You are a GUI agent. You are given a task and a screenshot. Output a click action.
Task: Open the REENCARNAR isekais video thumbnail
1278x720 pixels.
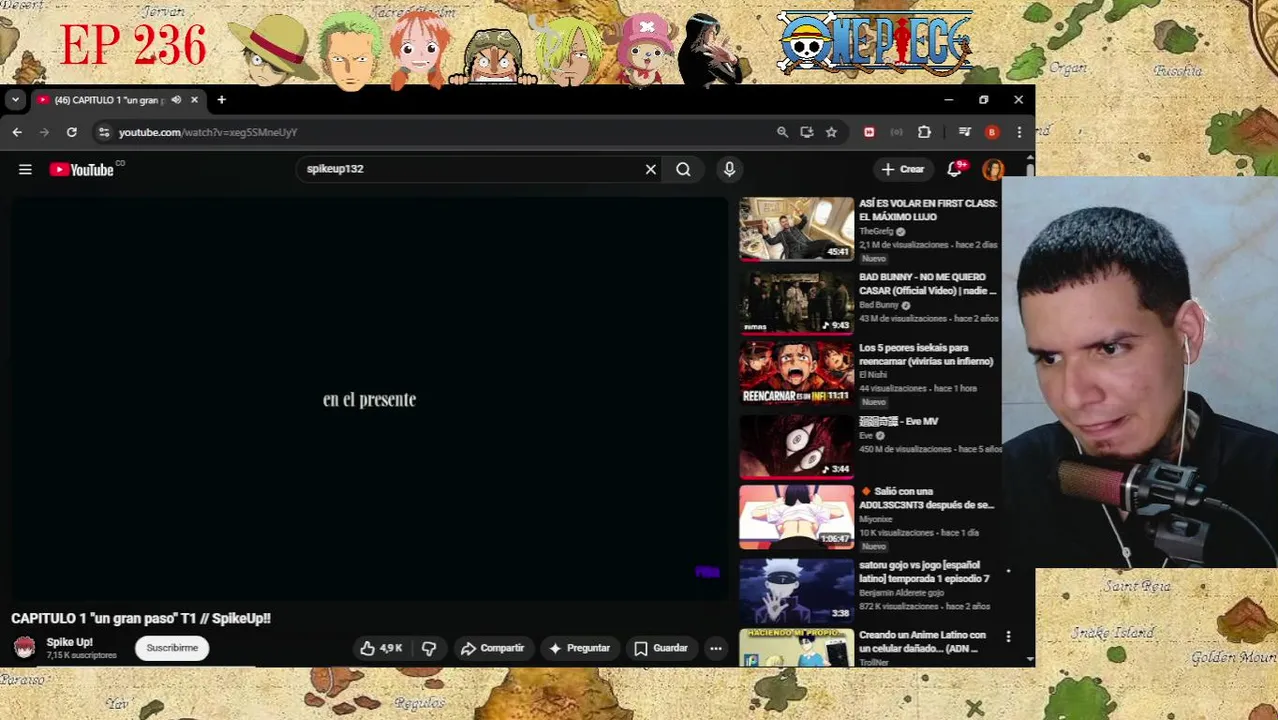(797, 372)
